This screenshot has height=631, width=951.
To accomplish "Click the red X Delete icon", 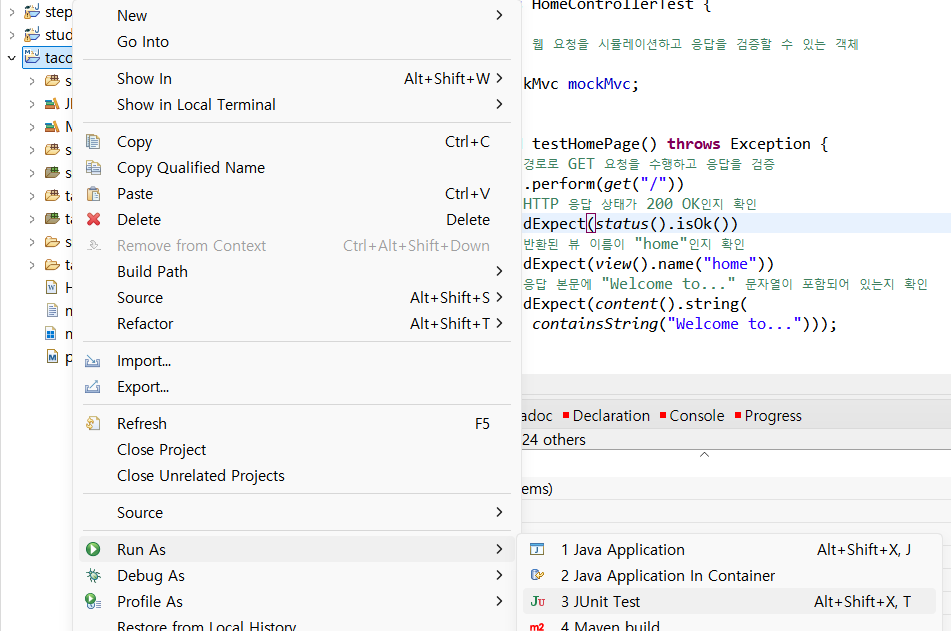I will point(93,219).
